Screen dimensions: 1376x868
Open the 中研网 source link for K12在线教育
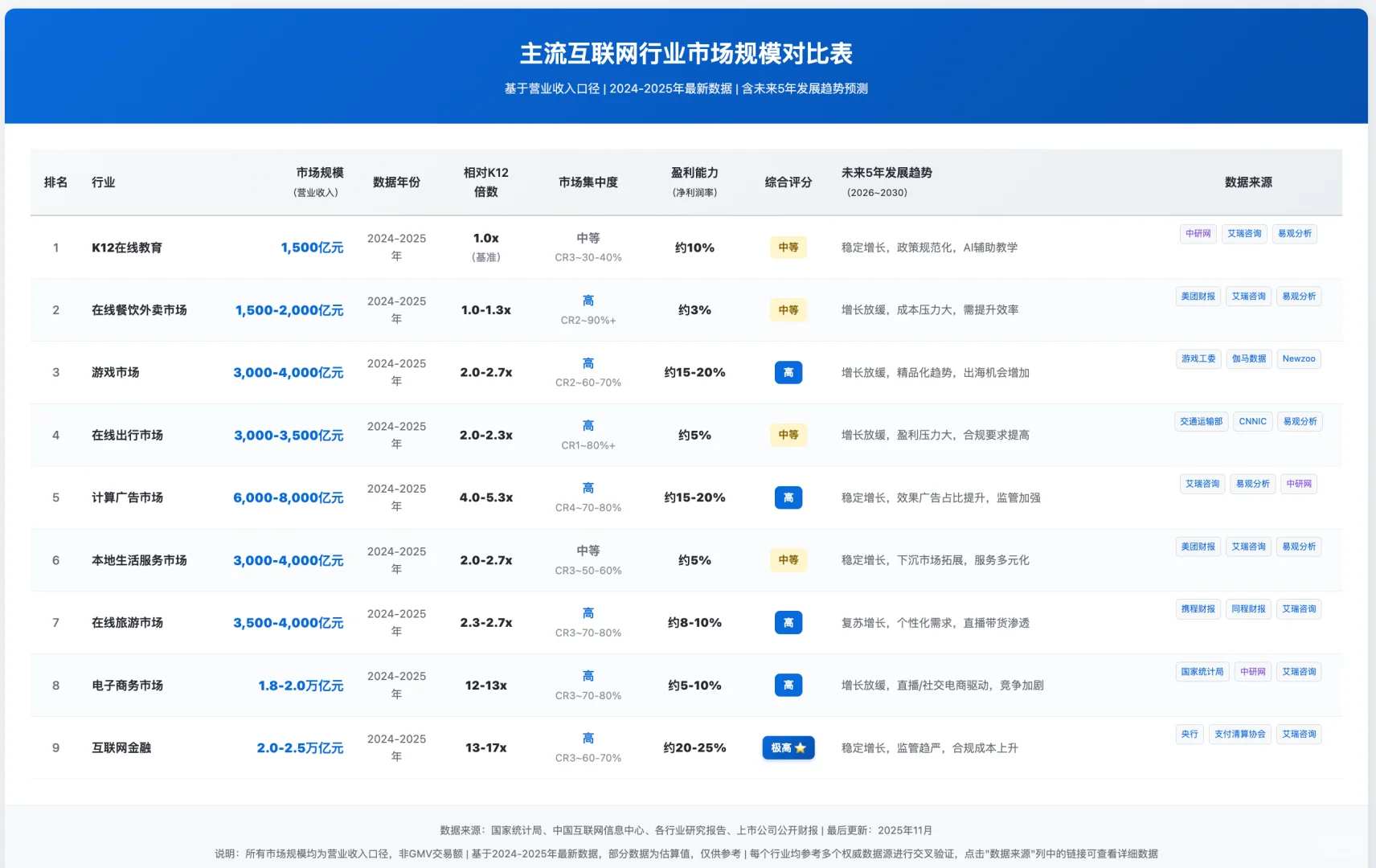1198,234
